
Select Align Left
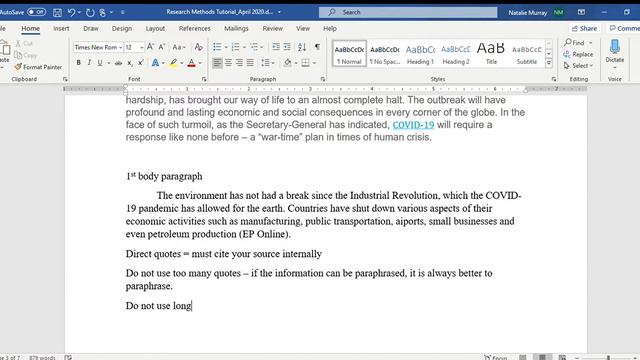click(x=217, y=63)
